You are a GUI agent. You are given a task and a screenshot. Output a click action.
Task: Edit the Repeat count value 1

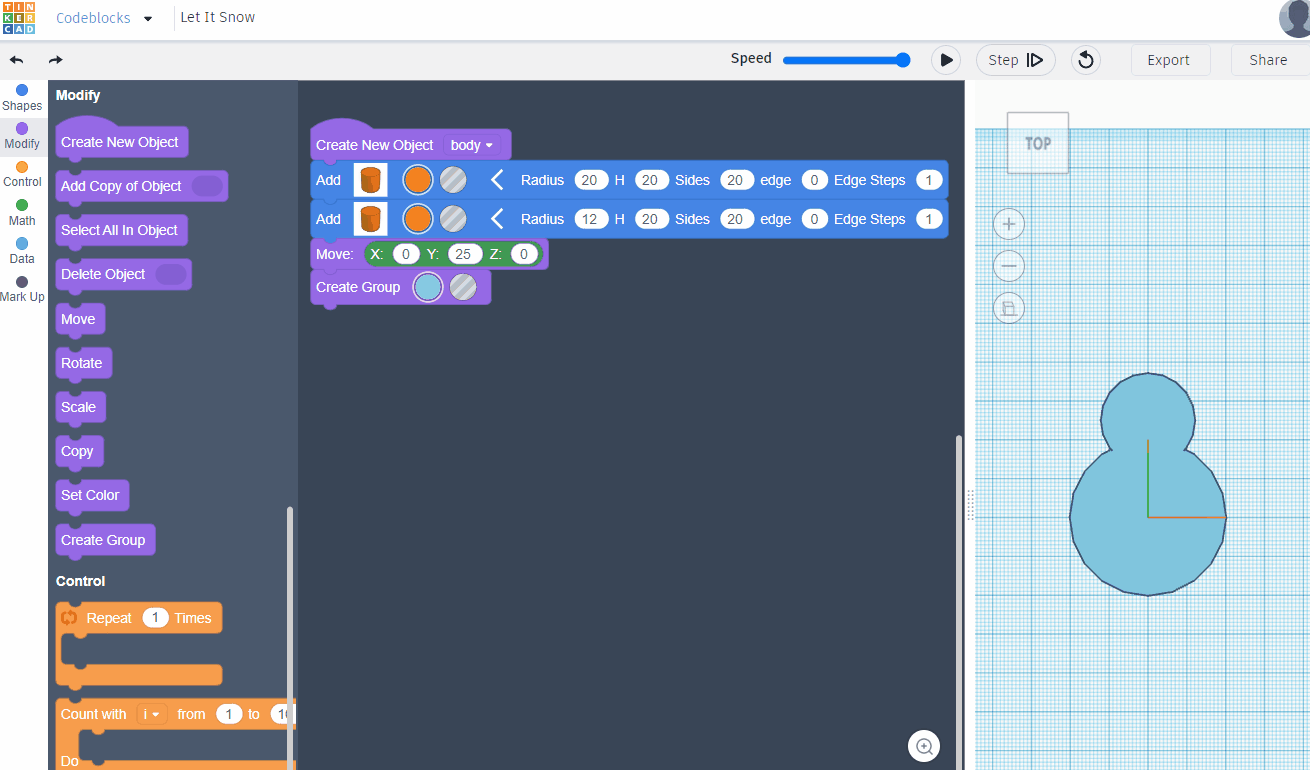155,618
